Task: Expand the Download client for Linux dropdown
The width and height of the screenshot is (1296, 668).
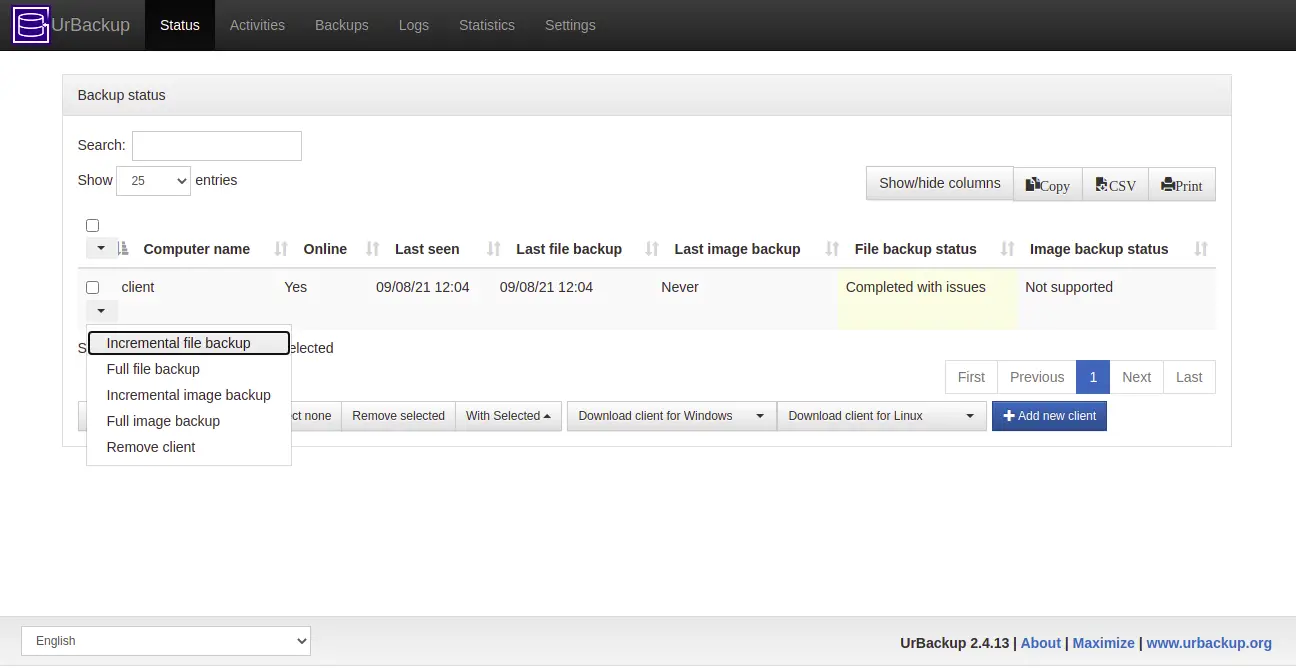Action: (x=881, y=416)
